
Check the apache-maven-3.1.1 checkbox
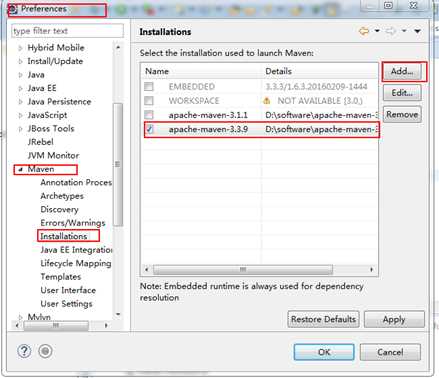tap(149, 115)
